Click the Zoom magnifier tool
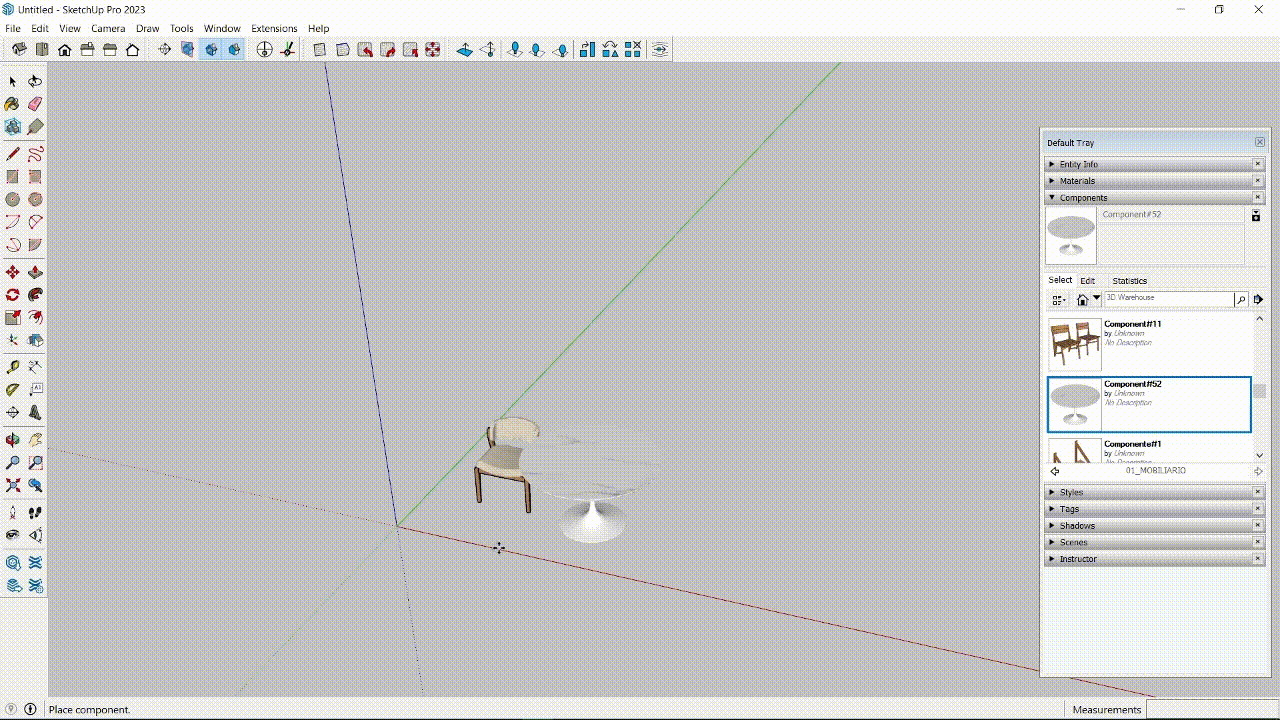The width and height of the screenshot is (1280, 720). point(13,463)
